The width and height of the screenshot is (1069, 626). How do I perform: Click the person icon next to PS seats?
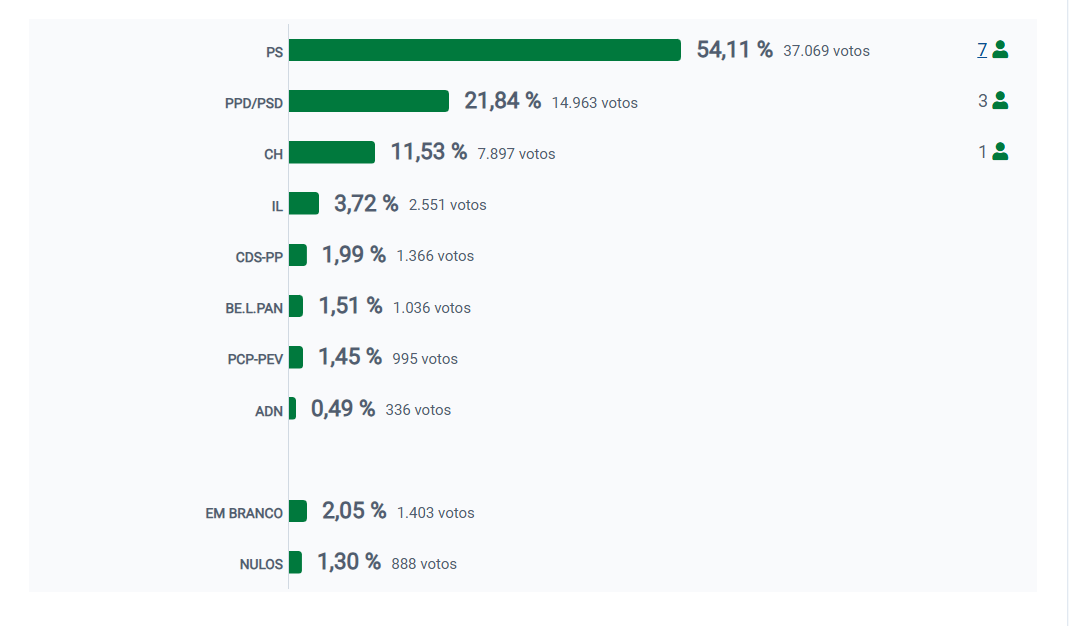point(1000,49)
